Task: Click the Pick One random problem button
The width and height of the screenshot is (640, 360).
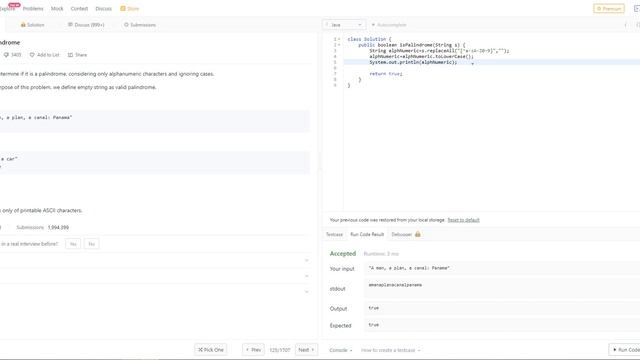Action: pyautogui.click(x=211, y=350)
